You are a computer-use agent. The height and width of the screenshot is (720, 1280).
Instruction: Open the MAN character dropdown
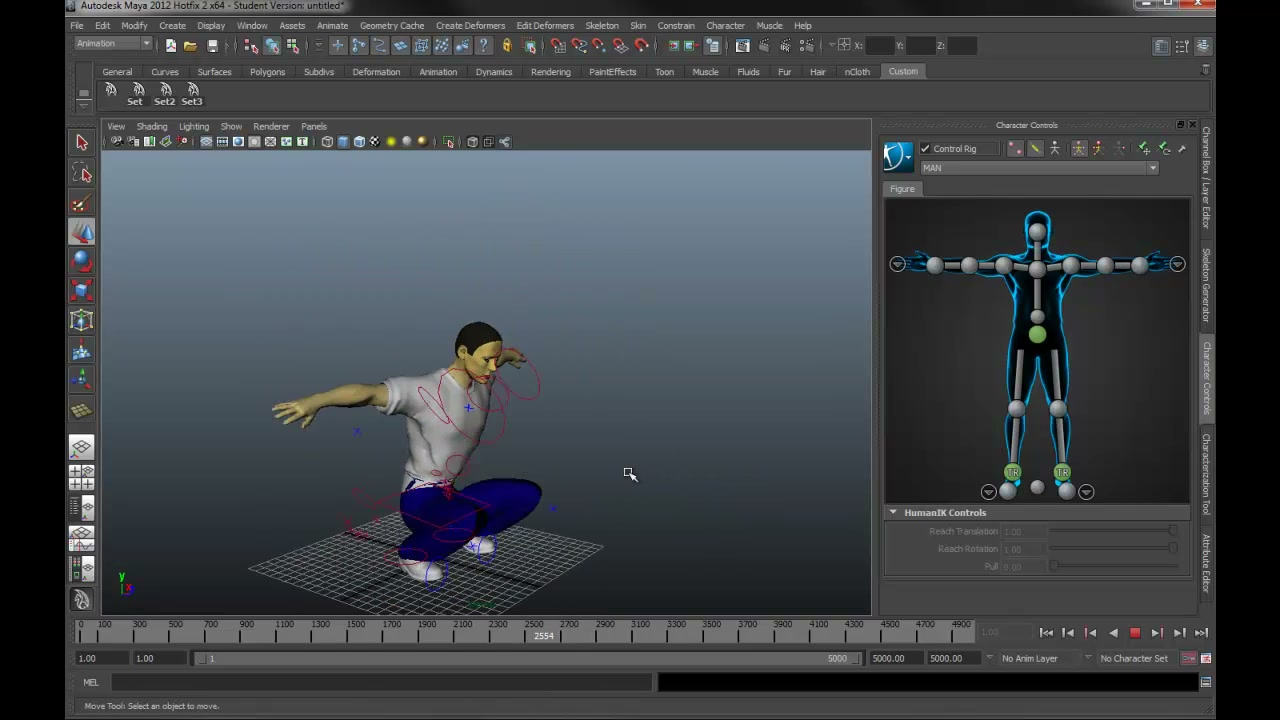point(1040,168)
